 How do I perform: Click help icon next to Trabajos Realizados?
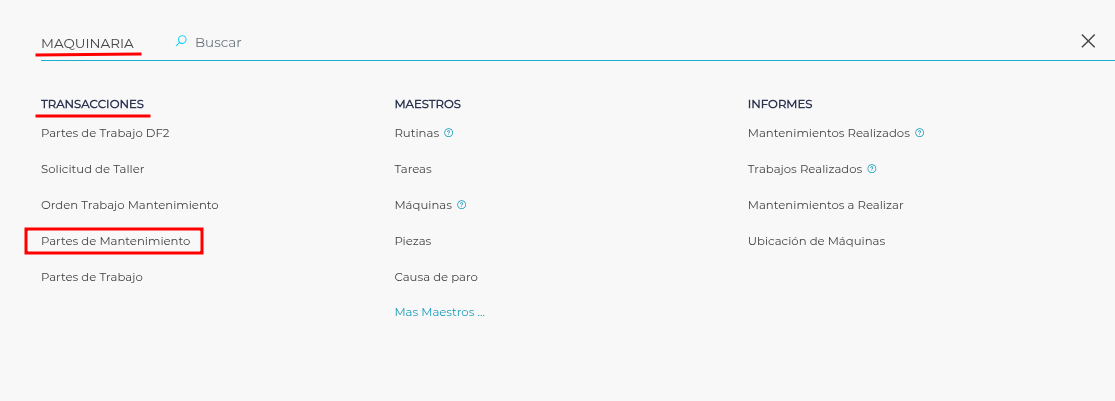point(872,169)
